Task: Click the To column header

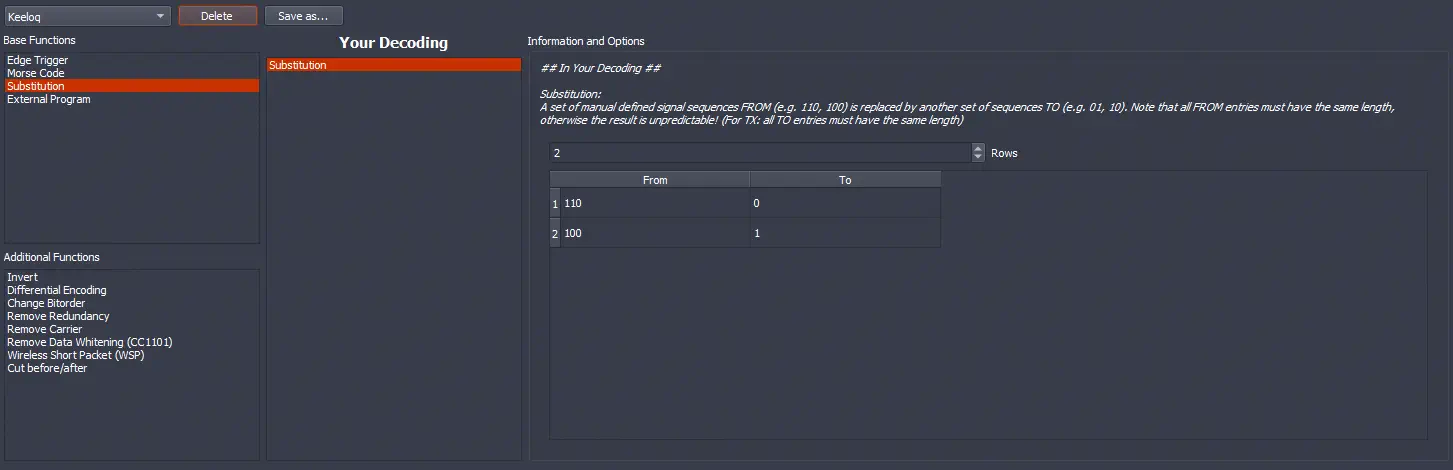Action: click(x=845, y=180)
